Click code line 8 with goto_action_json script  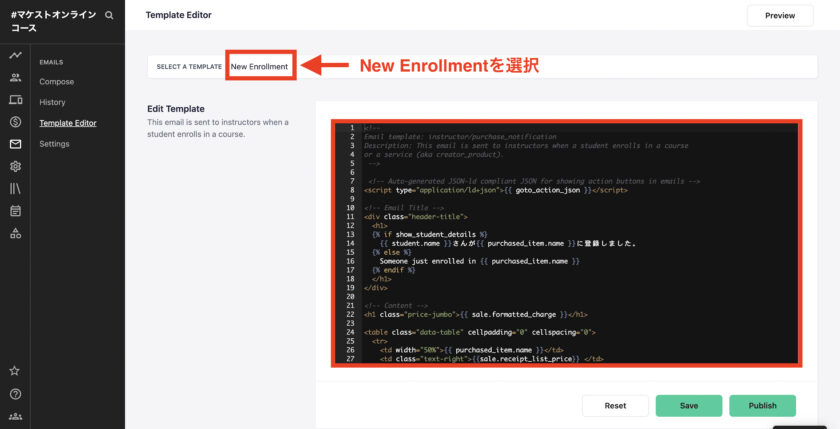496,190
